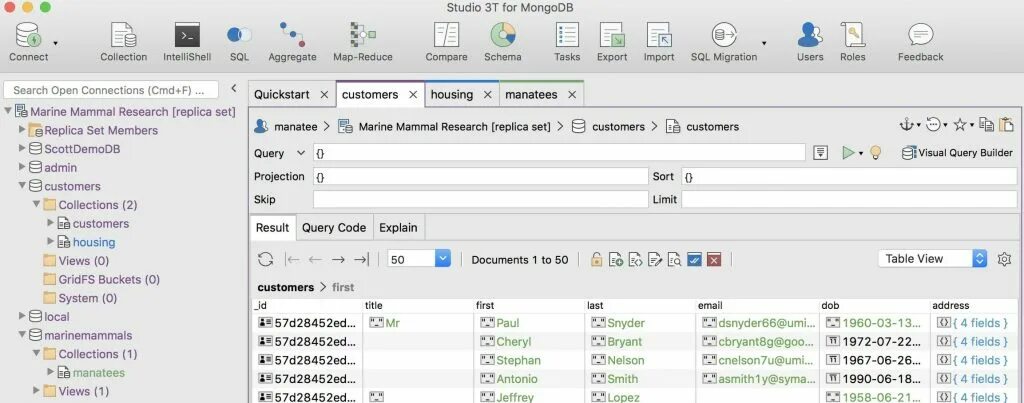The image size is (1024, 403).
Task: Click the Export toolbar icon
Action: click(x=612, y=35)
